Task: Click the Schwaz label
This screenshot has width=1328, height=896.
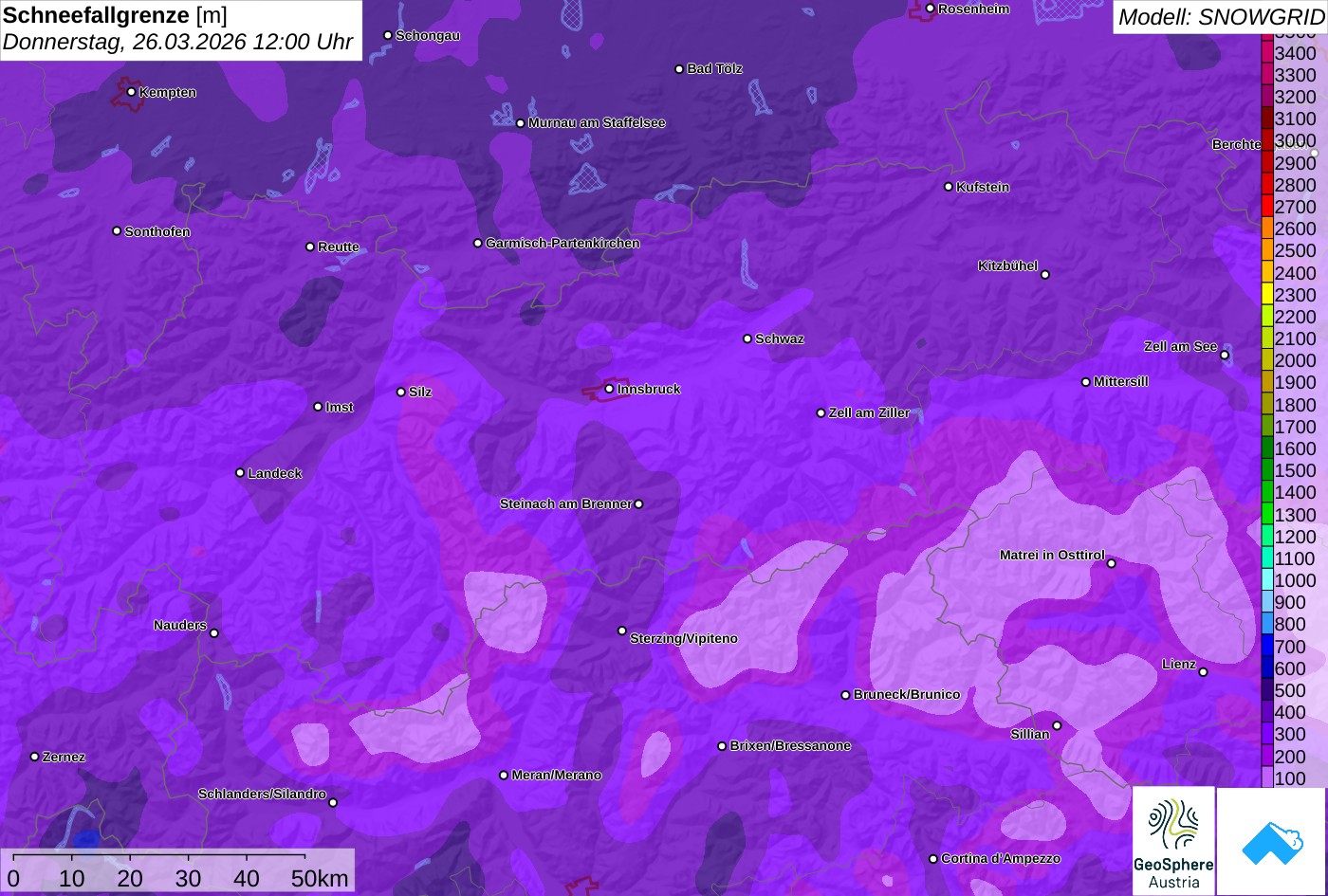Action: click(780, 338)
